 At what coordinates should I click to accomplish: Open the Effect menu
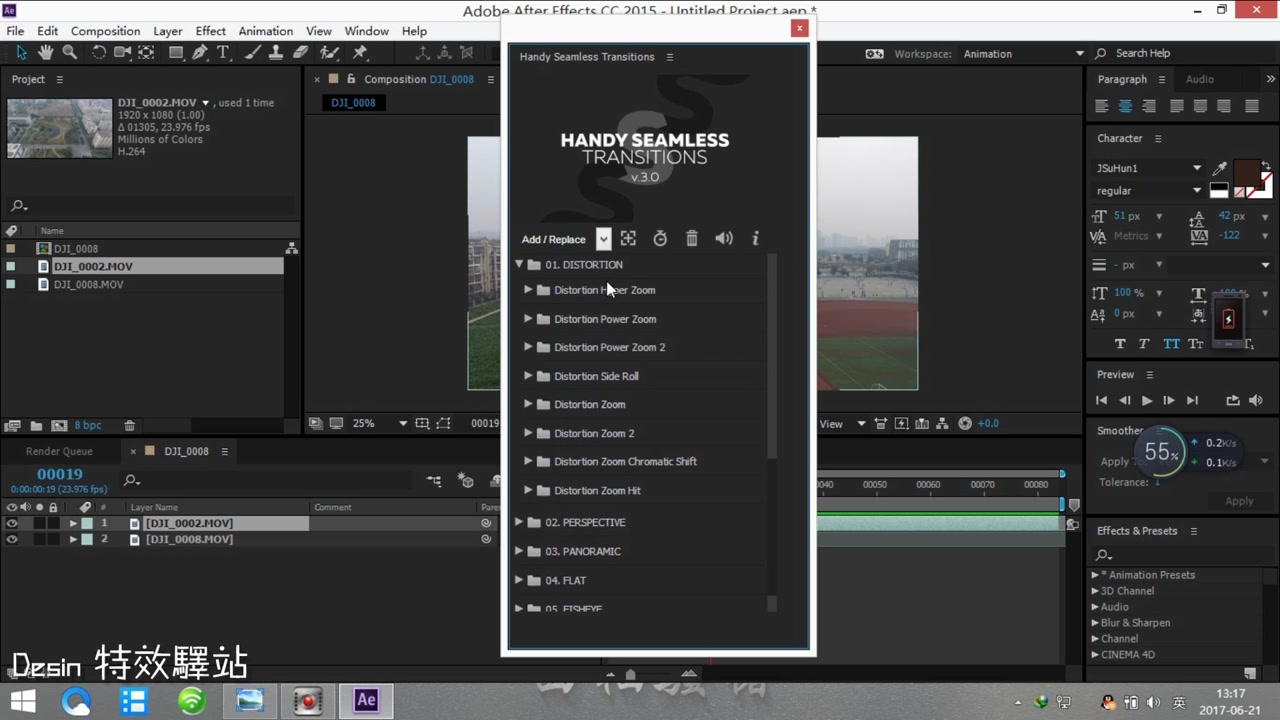[210, 31]
